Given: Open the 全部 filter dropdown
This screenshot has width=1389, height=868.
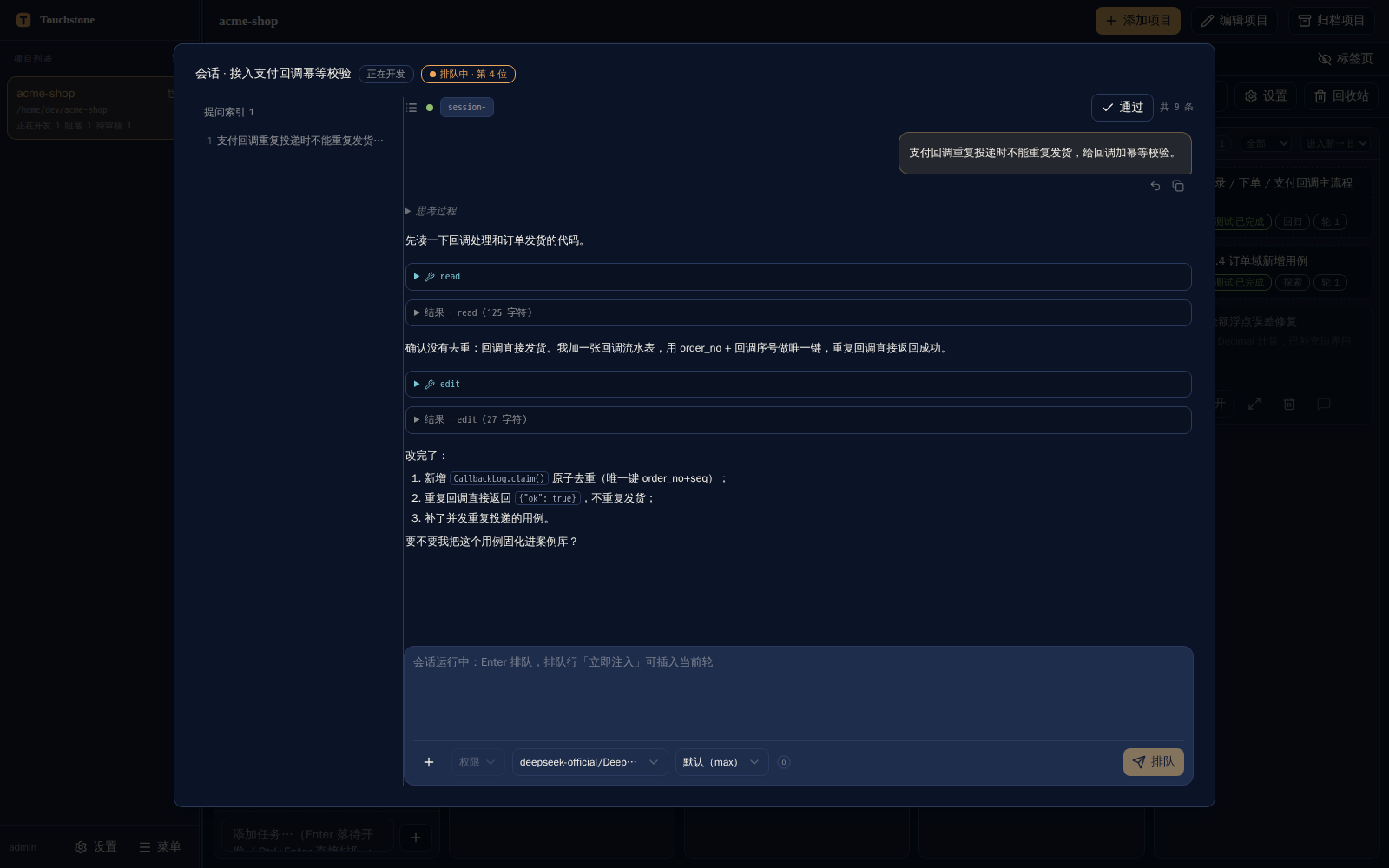Looking at the screenshot, I should [x=1265, y=143].
